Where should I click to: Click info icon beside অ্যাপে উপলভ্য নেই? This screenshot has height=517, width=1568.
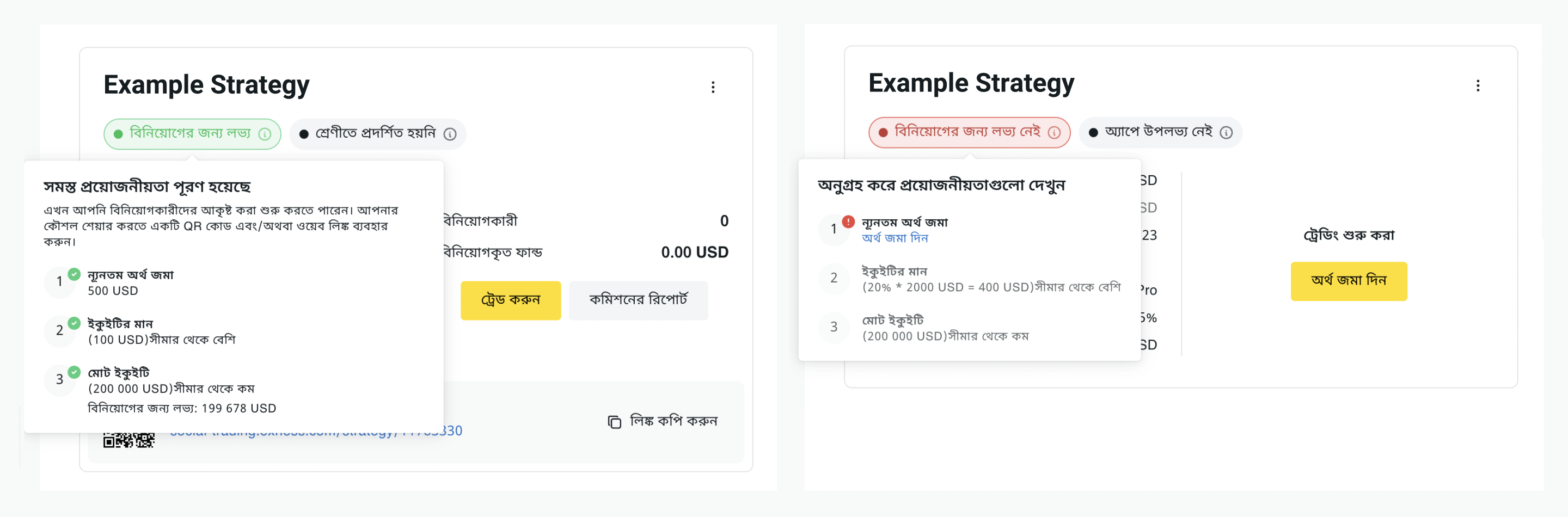(x=1227, y=133)
